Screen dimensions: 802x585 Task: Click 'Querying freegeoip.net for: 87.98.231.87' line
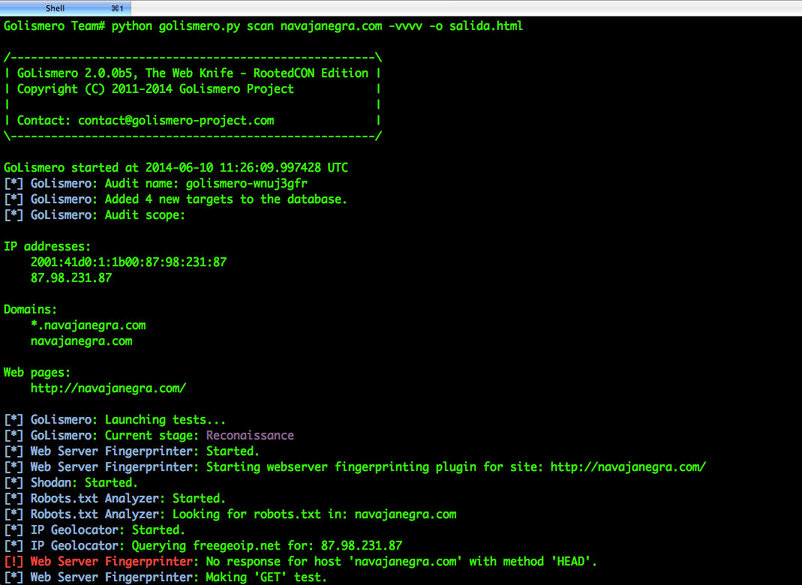(x=203, y=546)
